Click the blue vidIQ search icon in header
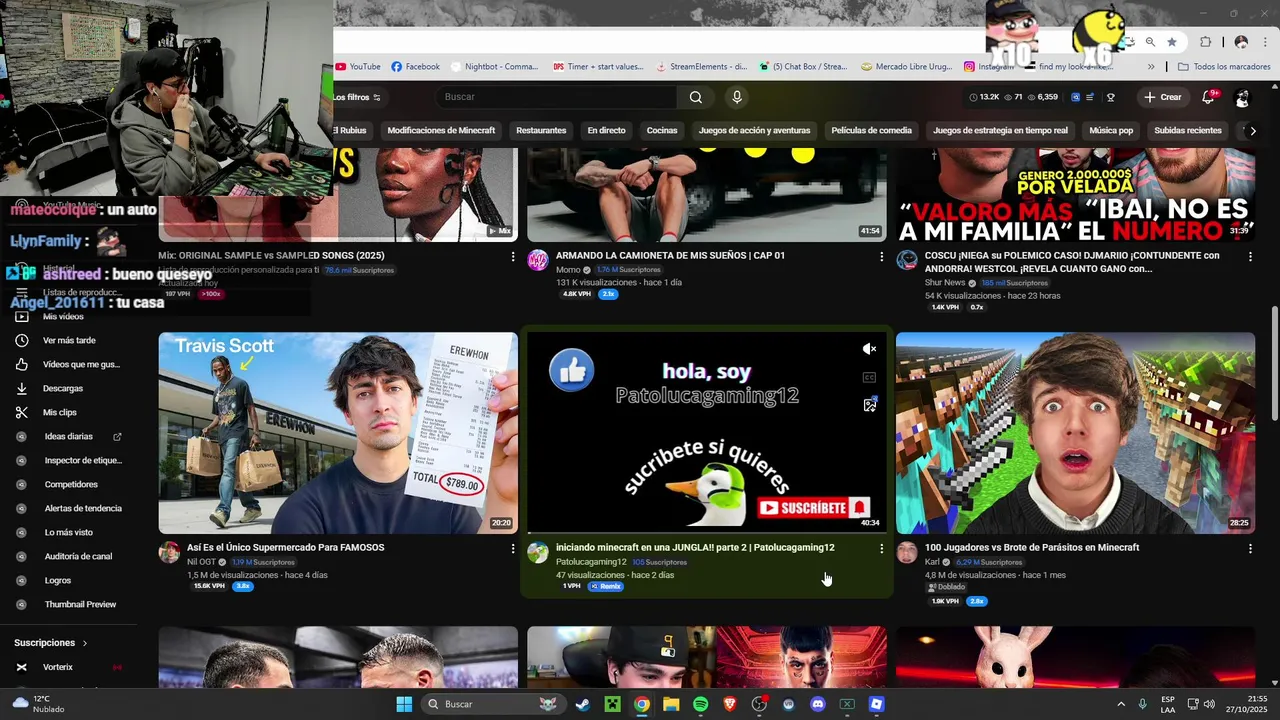Viewport: 1280px width, 720px height. click(x=1075, y=97)
